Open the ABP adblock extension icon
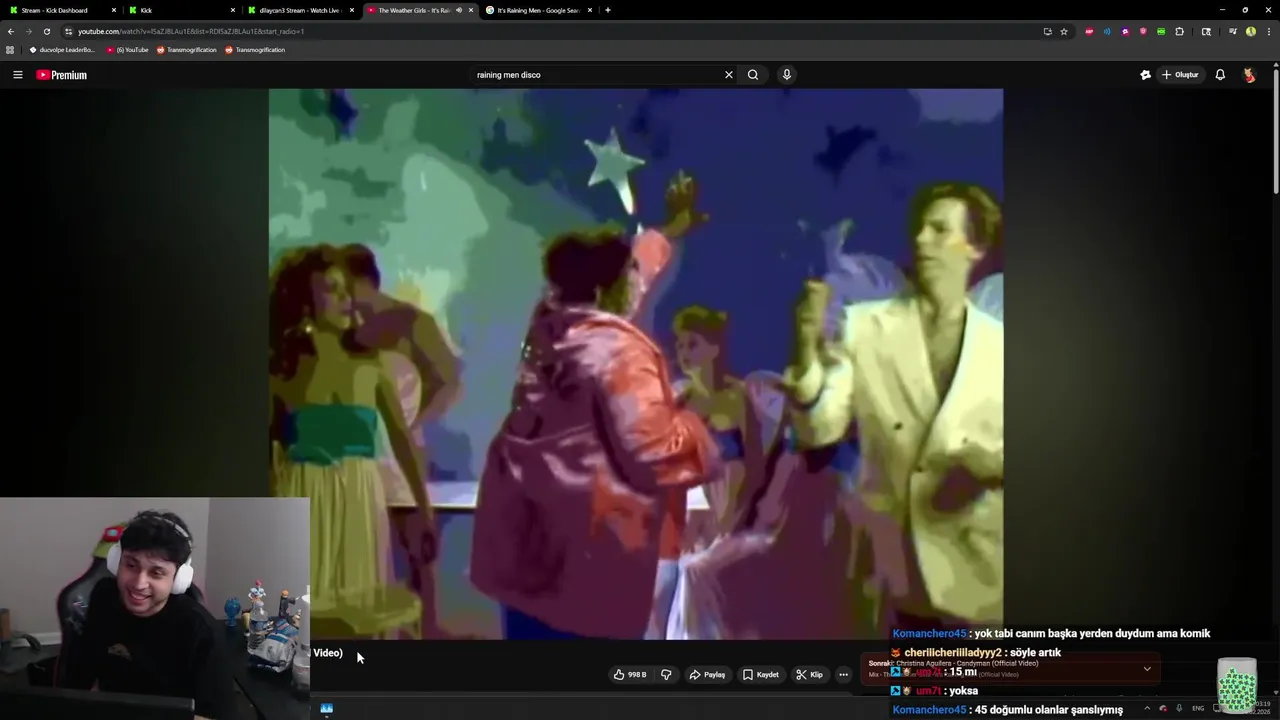Image resolution: width=1280 pixels, height=720 pixels. tap(1089, 31)
